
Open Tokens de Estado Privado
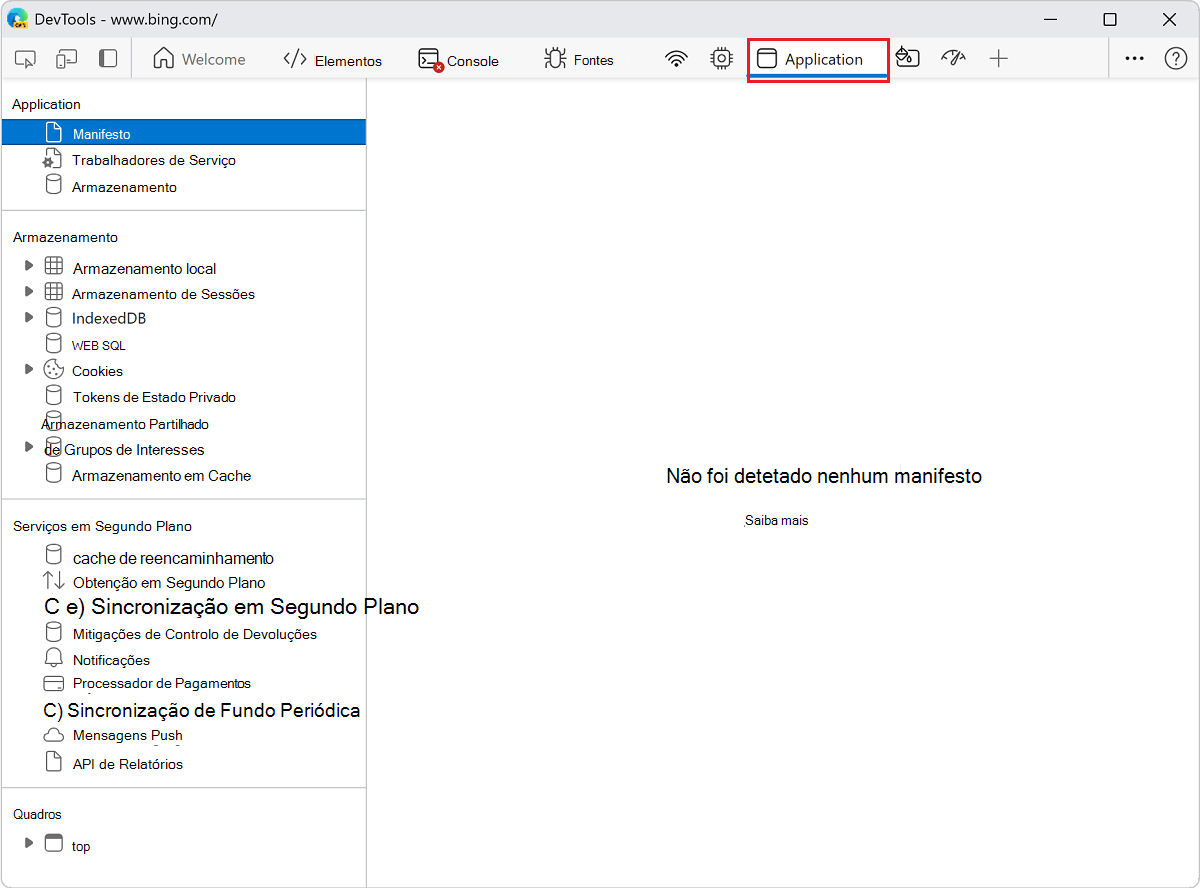click(154, 397)
